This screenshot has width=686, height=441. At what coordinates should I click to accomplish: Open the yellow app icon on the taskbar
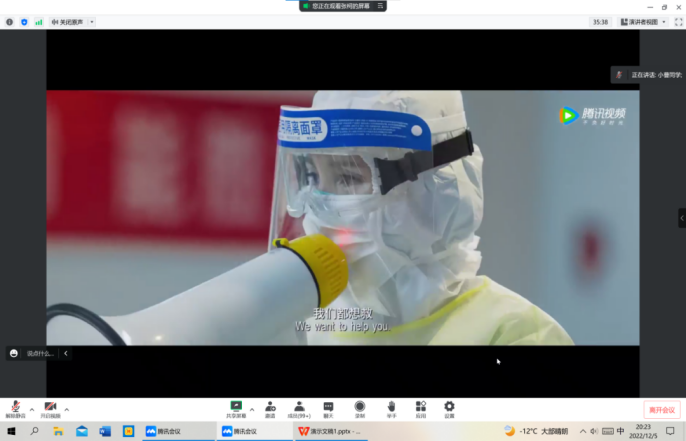129,431
